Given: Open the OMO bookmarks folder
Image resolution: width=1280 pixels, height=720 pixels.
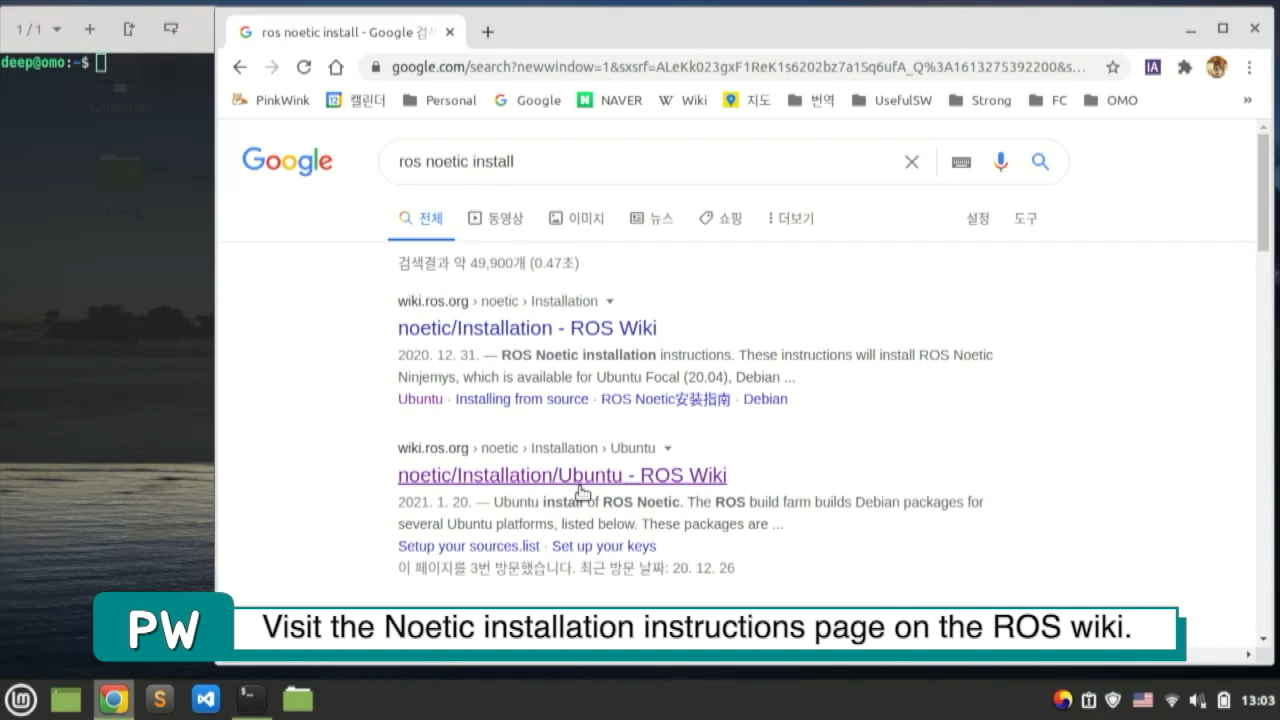Looking at the screenshot, I should point(1110,100).
